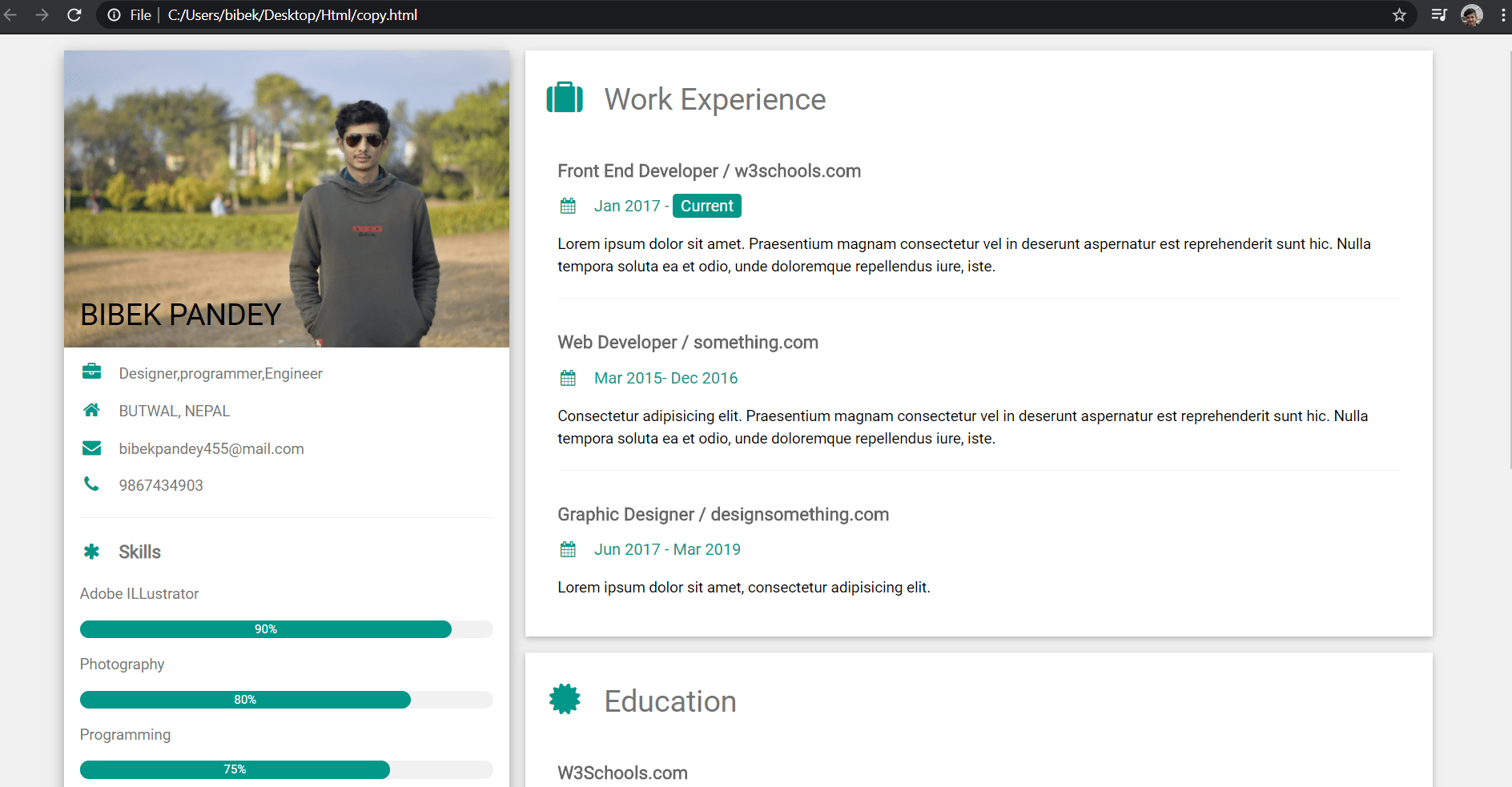
Task: Click the green Current tag
Action: pyautogui.click(x=706, y=206)
